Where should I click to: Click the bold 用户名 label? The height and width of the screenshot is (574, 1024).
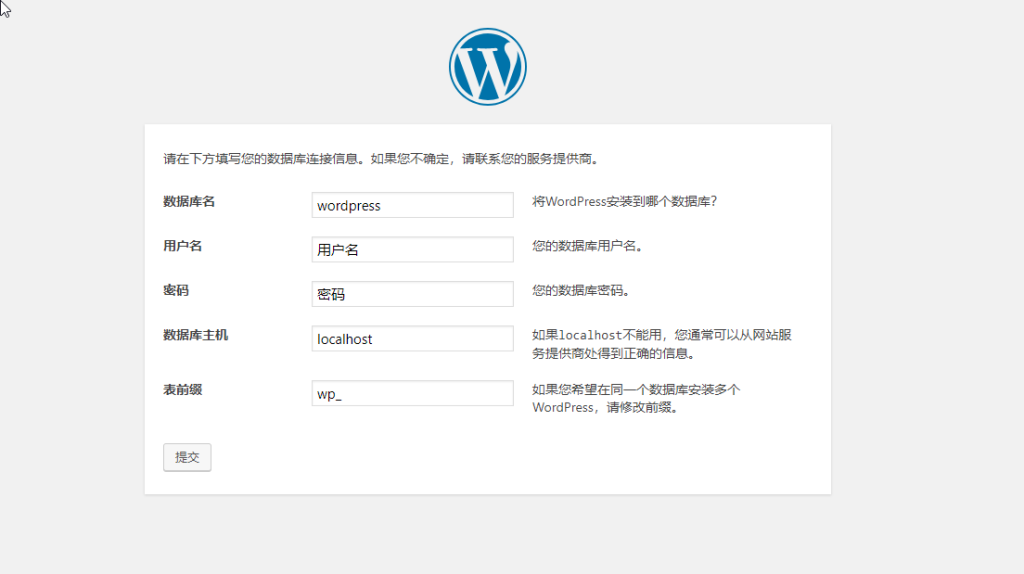[x=182, y=246]
